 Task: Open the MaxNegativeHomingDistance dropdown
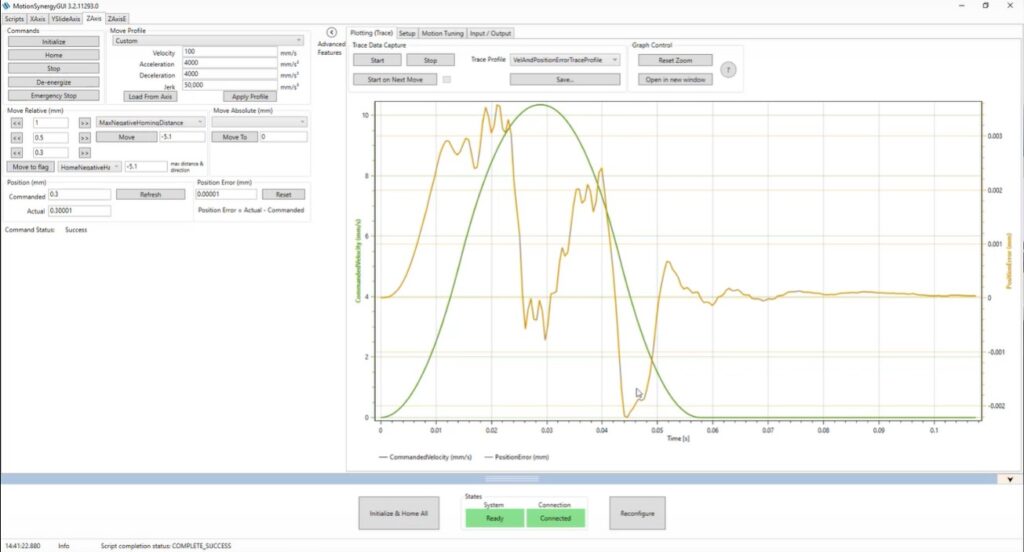[150, 122]
